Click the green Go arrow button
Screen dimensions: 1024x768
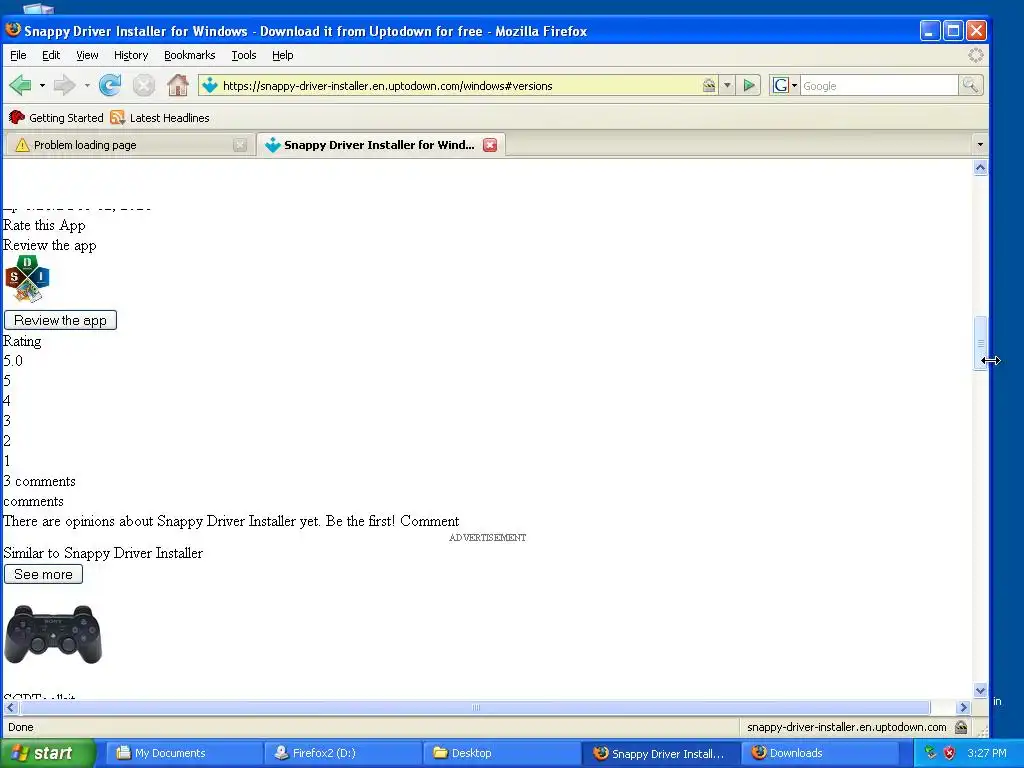click(749, 86)
